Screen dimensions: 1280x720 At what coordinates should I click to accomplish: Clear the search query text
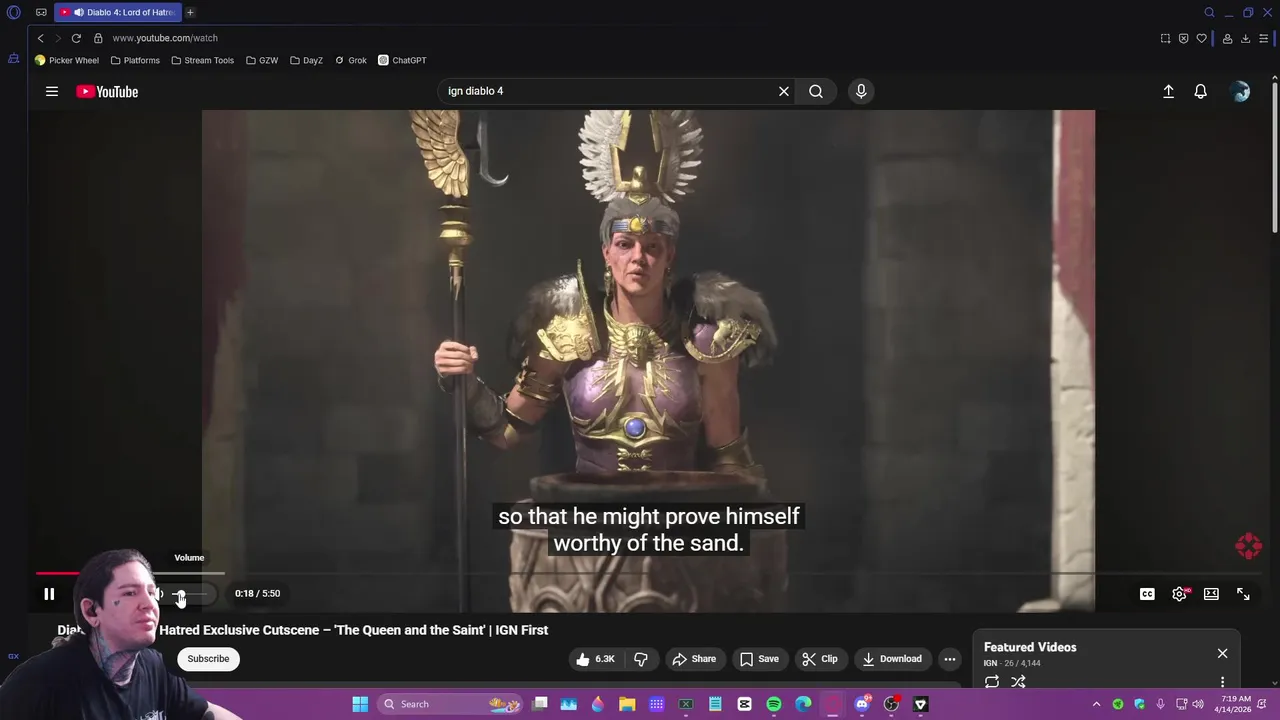pos(784,91)
